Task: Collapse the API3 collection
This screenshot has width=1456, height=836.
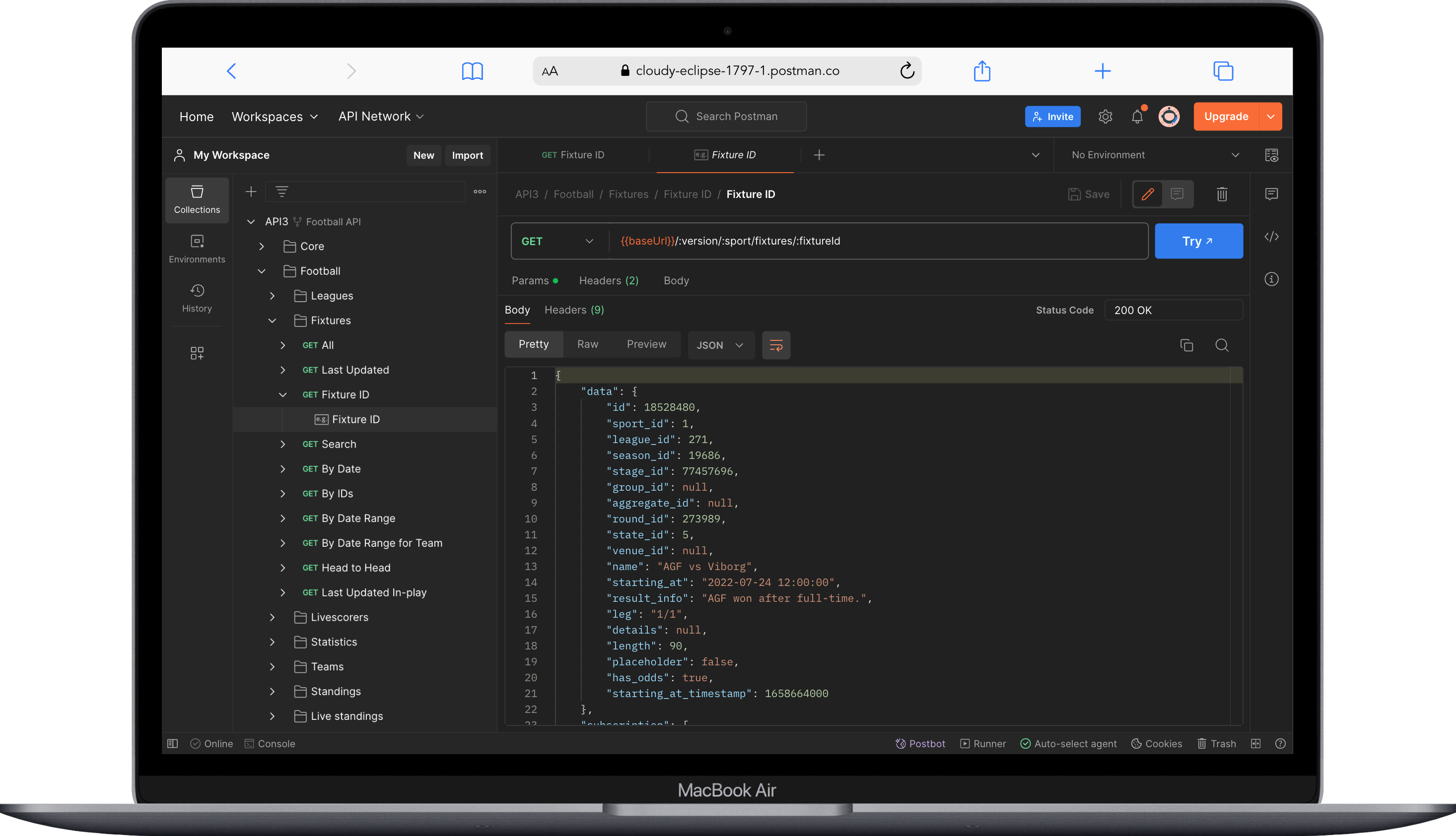Action: 250,222
